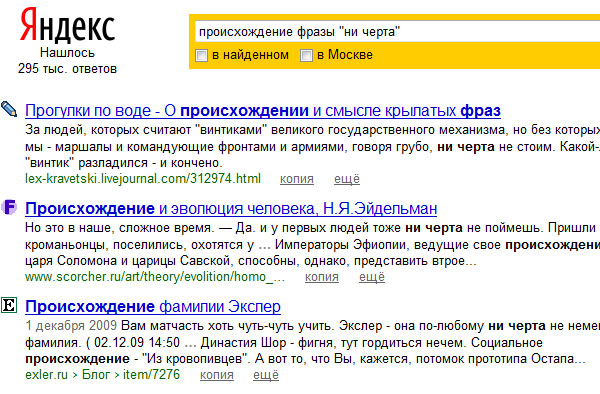Open 'копия' for the scorcher.ru result
Image resolution: width=600 pixels, height=394 pixels.
tap(321, 277)
